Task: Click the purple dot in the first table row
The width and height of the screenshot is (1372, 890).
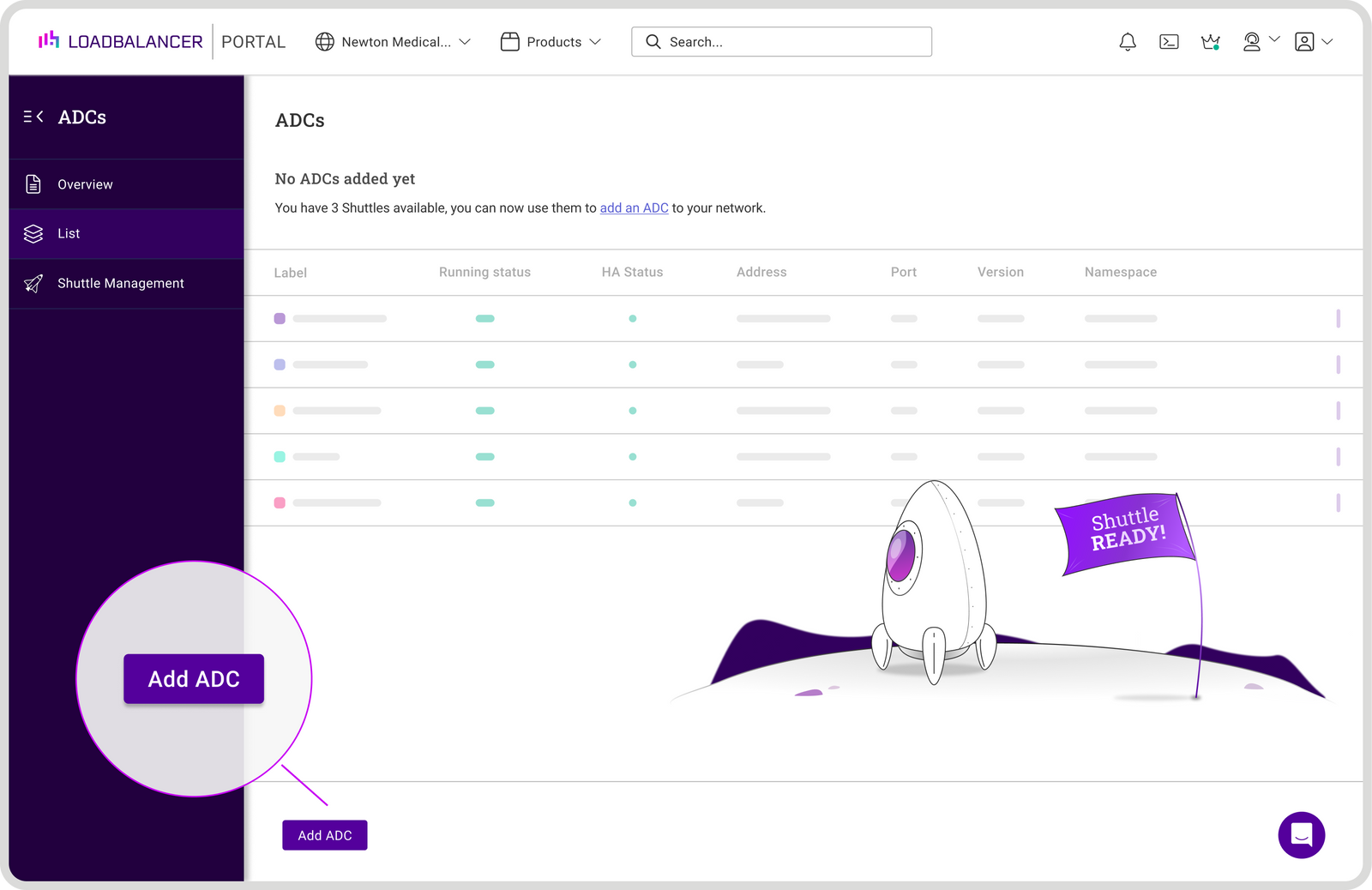Action: point(280,318)
